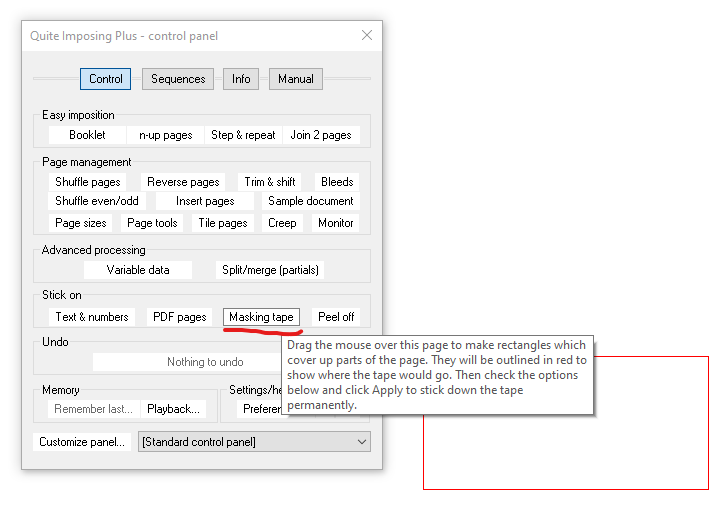Switch to the Control tab
The image size is (728, 514).
[x=105, y=79]
